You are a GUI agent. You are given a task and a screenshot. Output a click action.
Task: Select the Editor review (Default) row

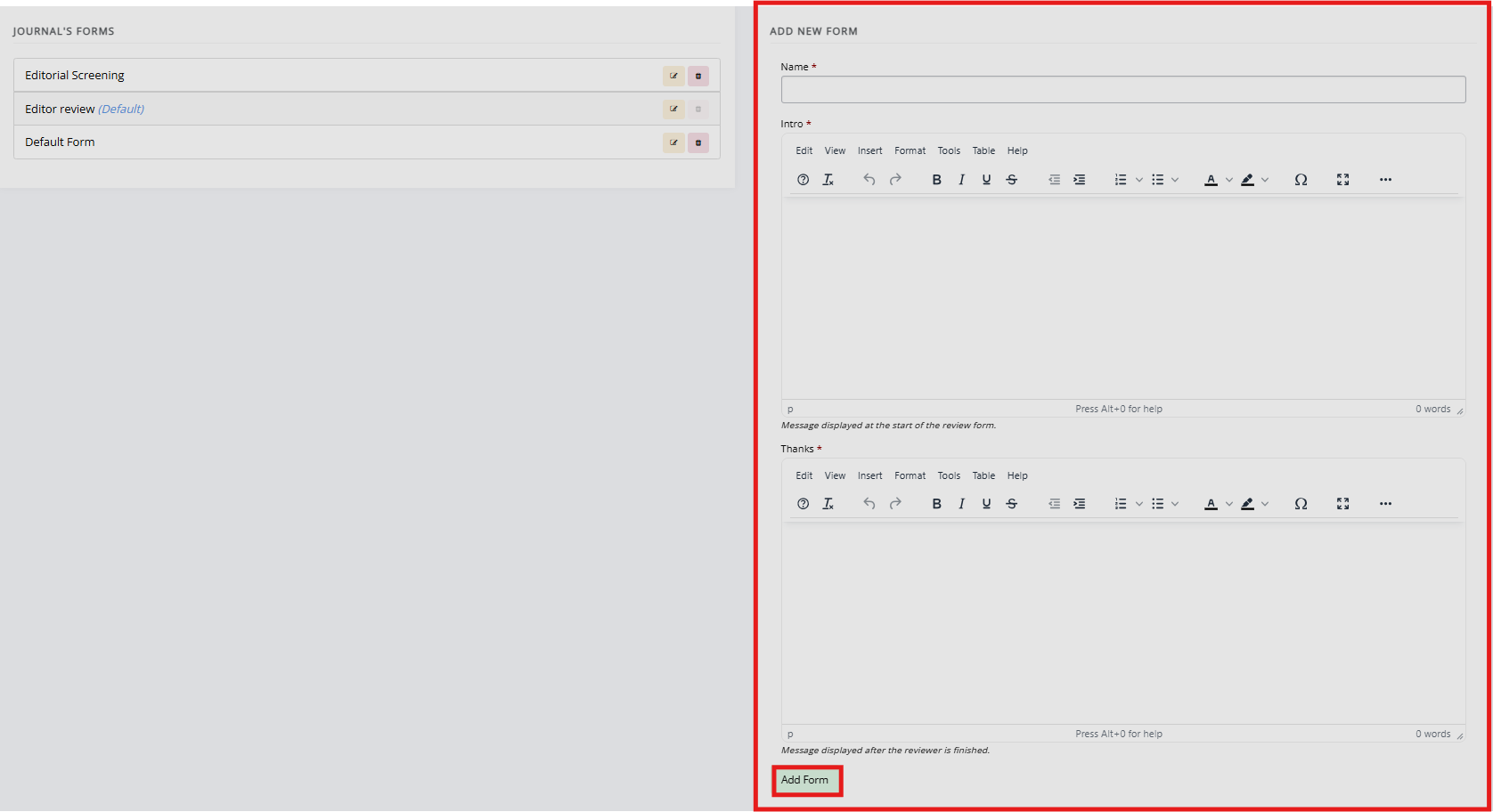(367, 109)
